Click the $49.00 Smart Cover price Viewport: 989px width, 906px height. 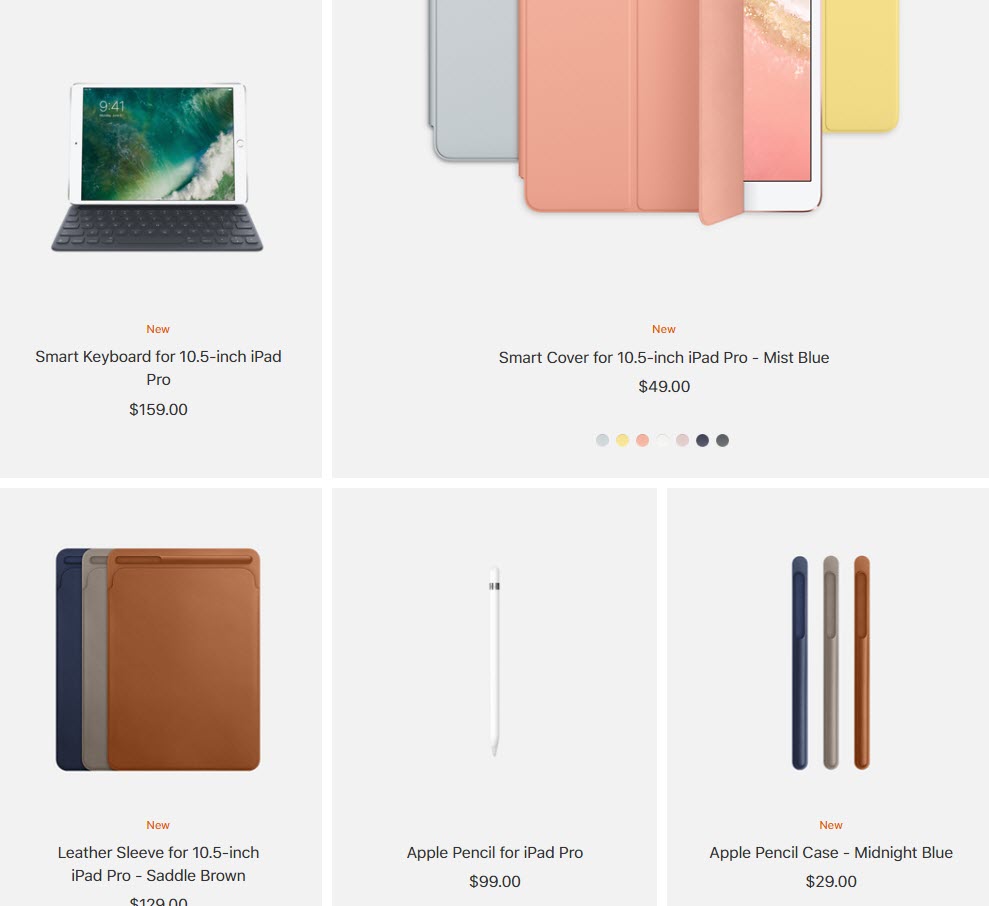[x=664, y=386]
